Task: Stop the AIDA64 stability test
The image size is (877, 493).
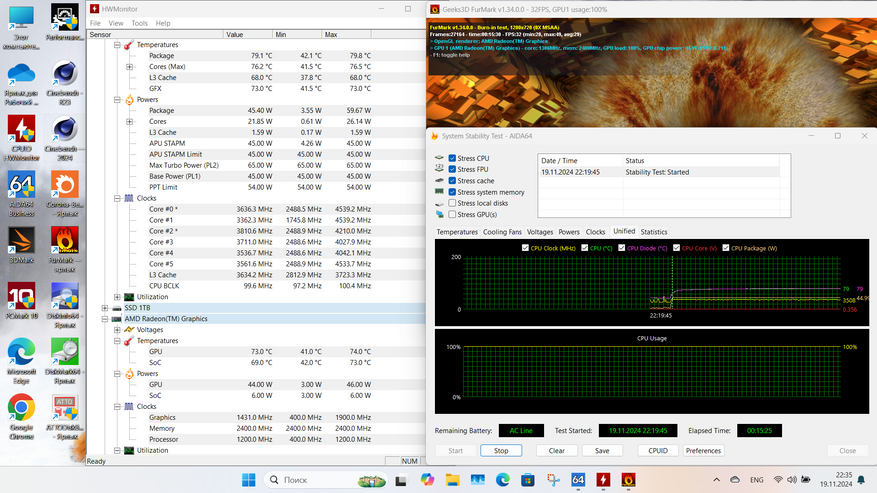Action: [x=501, y=450]
